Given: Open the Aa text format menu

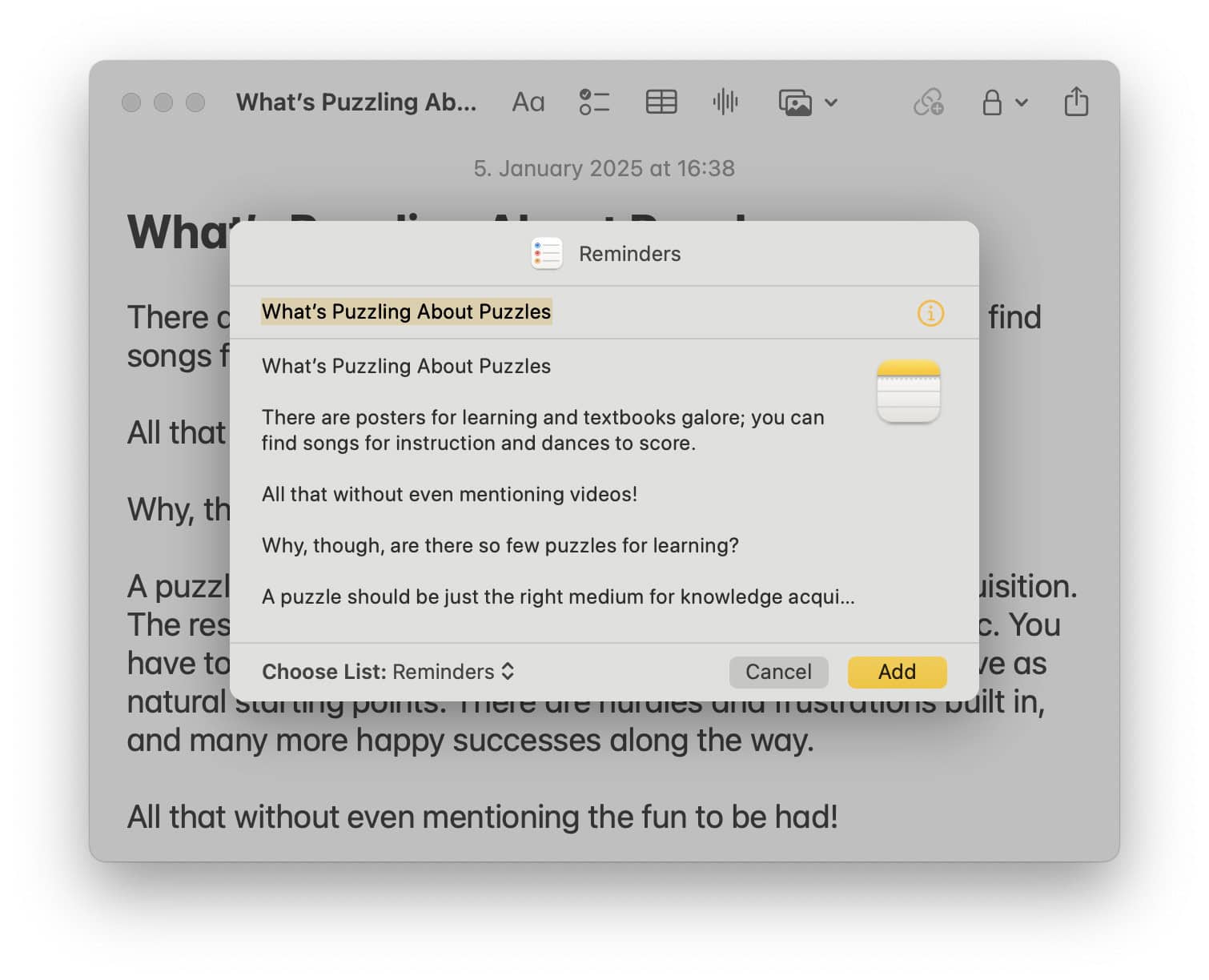Looking at the screenshot, I should pyautogui.click(x=528, y=102).
